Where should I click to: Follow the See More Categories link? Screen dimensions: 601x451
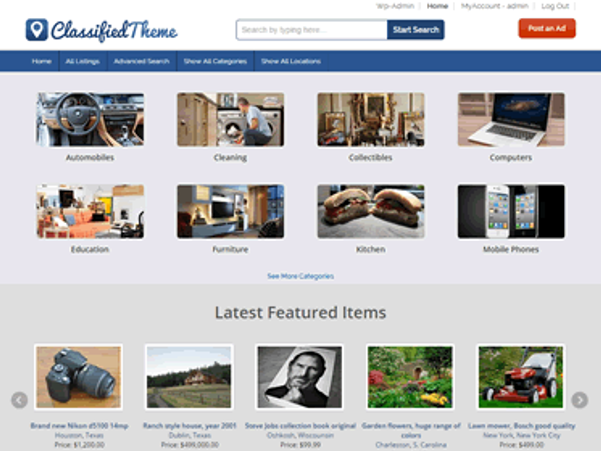pyautogui.click(x=300, y=276)
